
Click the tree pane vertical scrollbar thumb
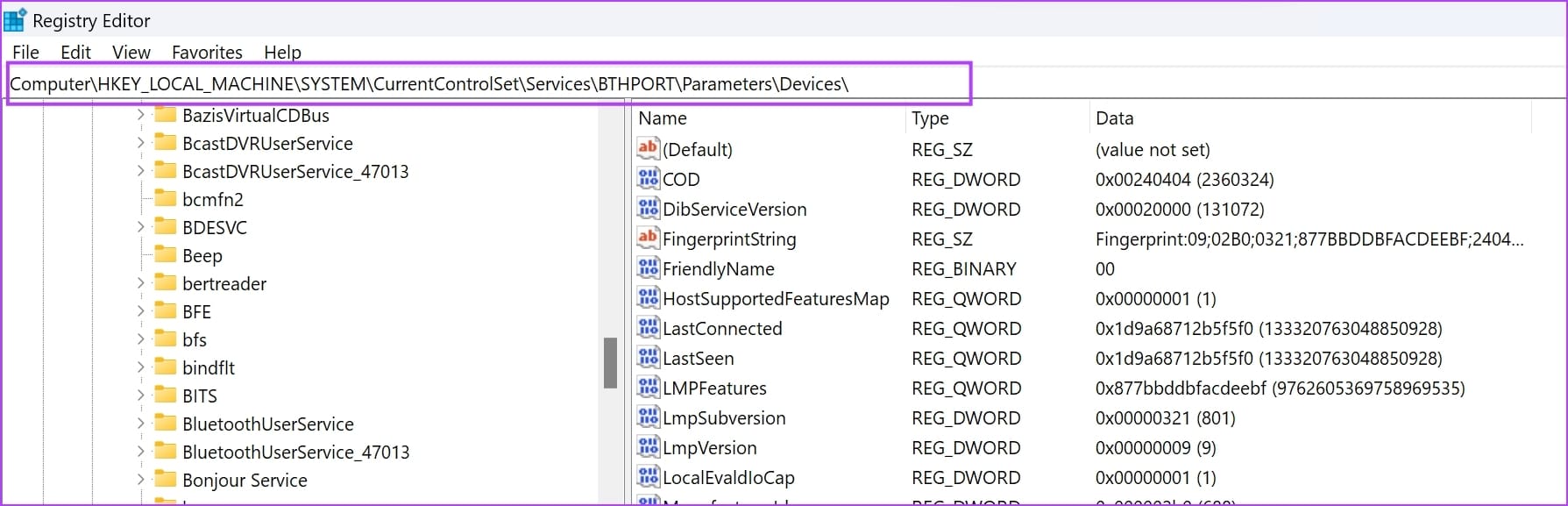[x=610, y=363]
